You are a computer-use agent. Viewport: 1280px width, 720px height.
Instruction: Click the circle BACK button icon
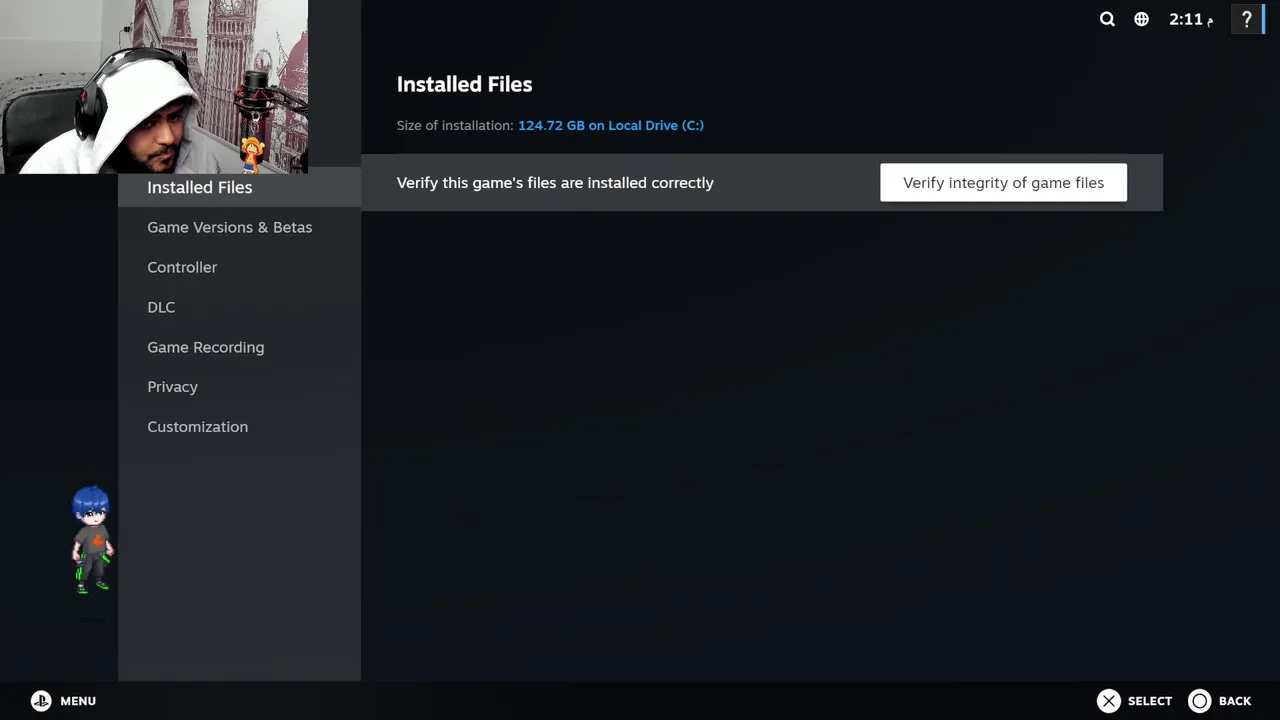[1200, 701]
